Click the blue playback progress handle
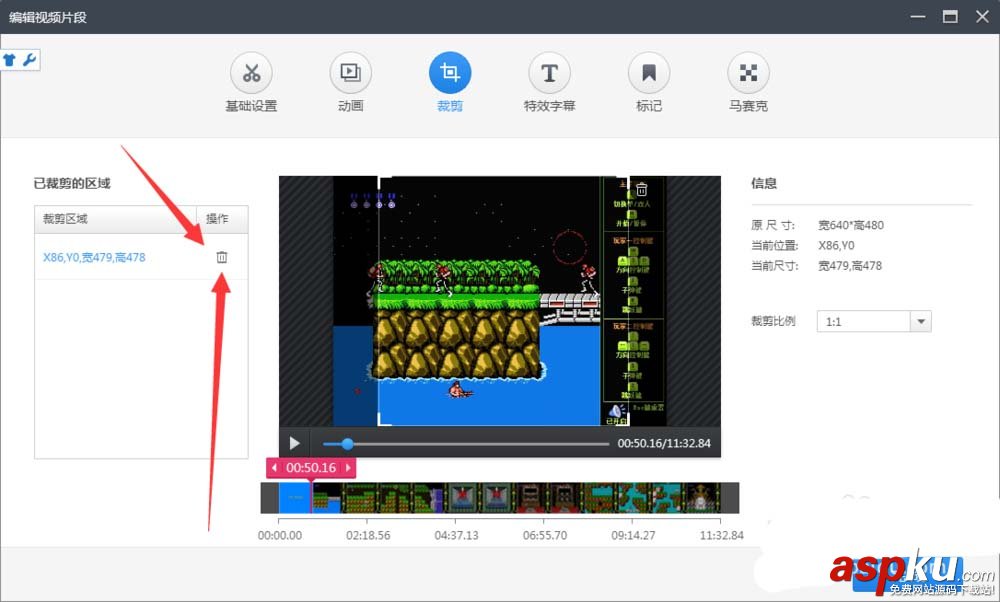 point(347,444)
